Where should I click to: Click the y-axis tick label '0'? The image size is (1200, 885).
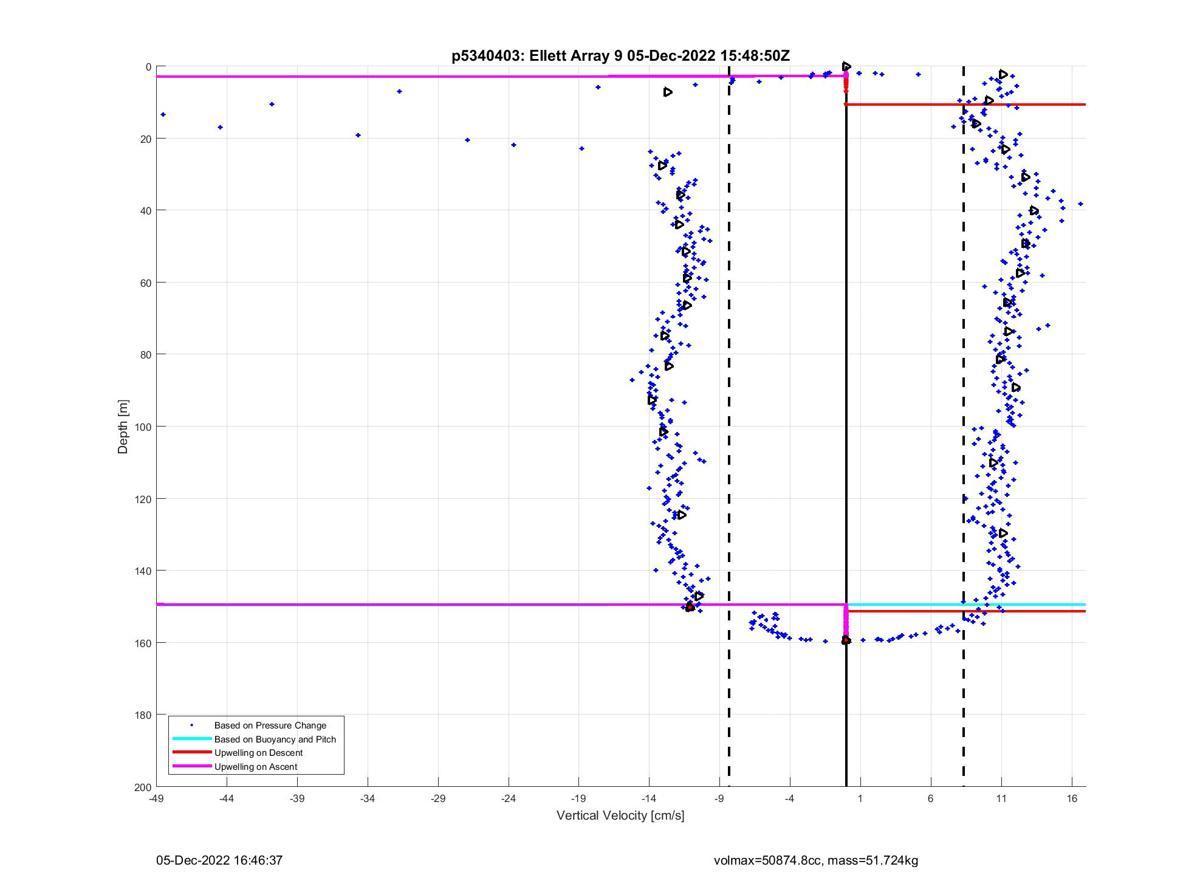148,67
